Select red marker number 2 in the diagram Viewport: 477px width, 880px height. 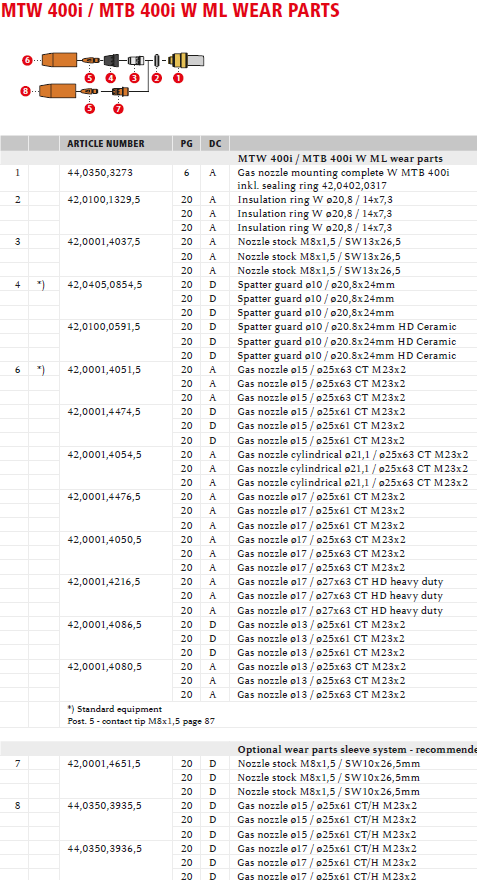(x=157, y=78)
